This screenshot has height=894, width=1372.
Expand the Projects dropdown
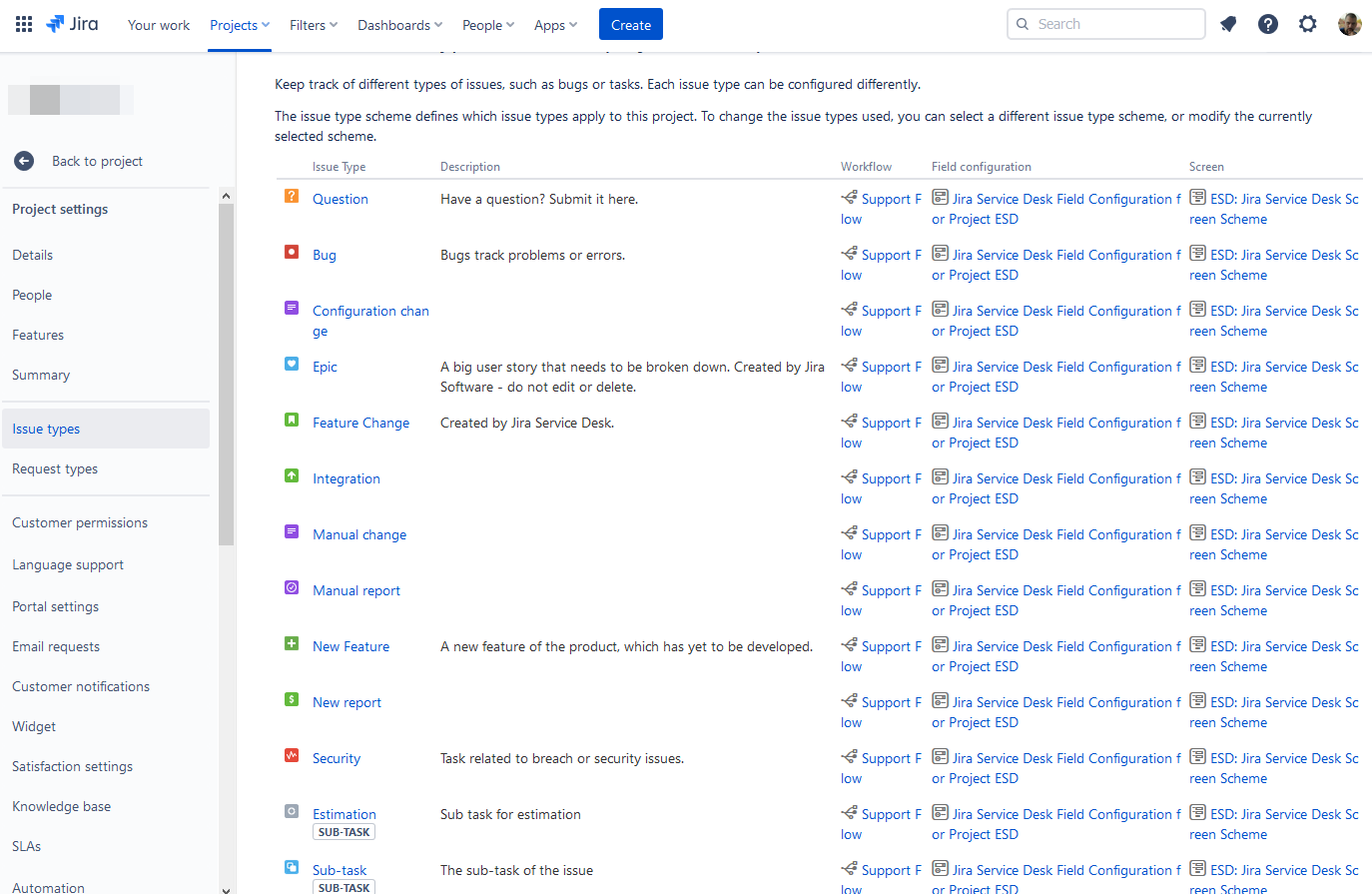[x=240, y=25]
